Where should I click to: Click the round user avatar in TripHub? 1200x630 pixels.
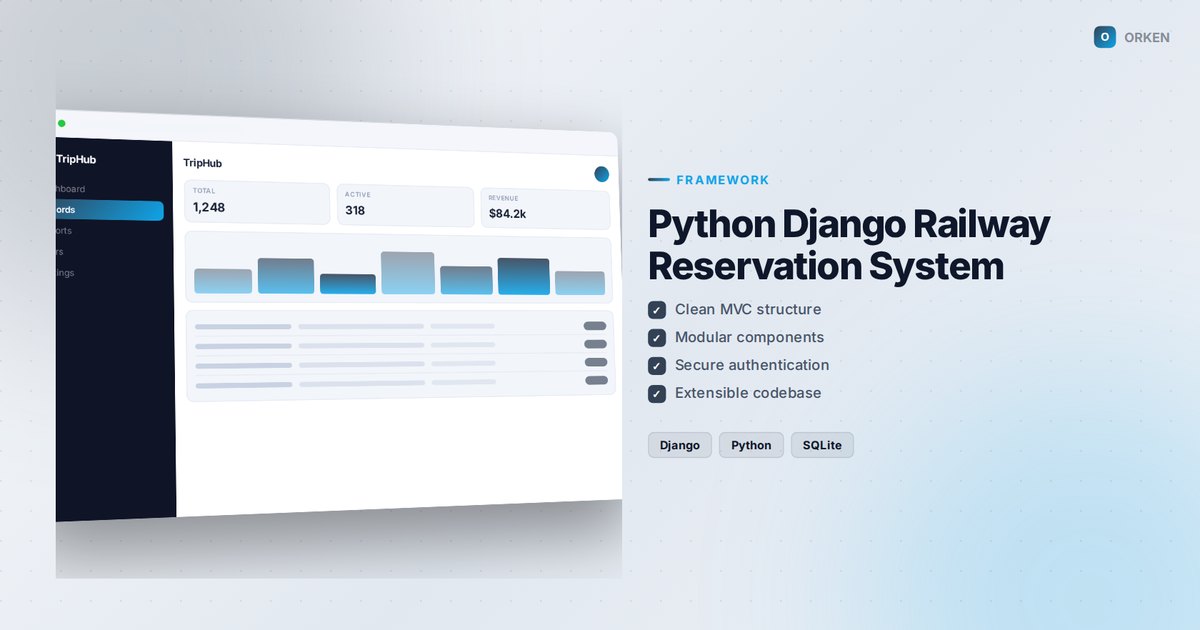pos(601,174)
